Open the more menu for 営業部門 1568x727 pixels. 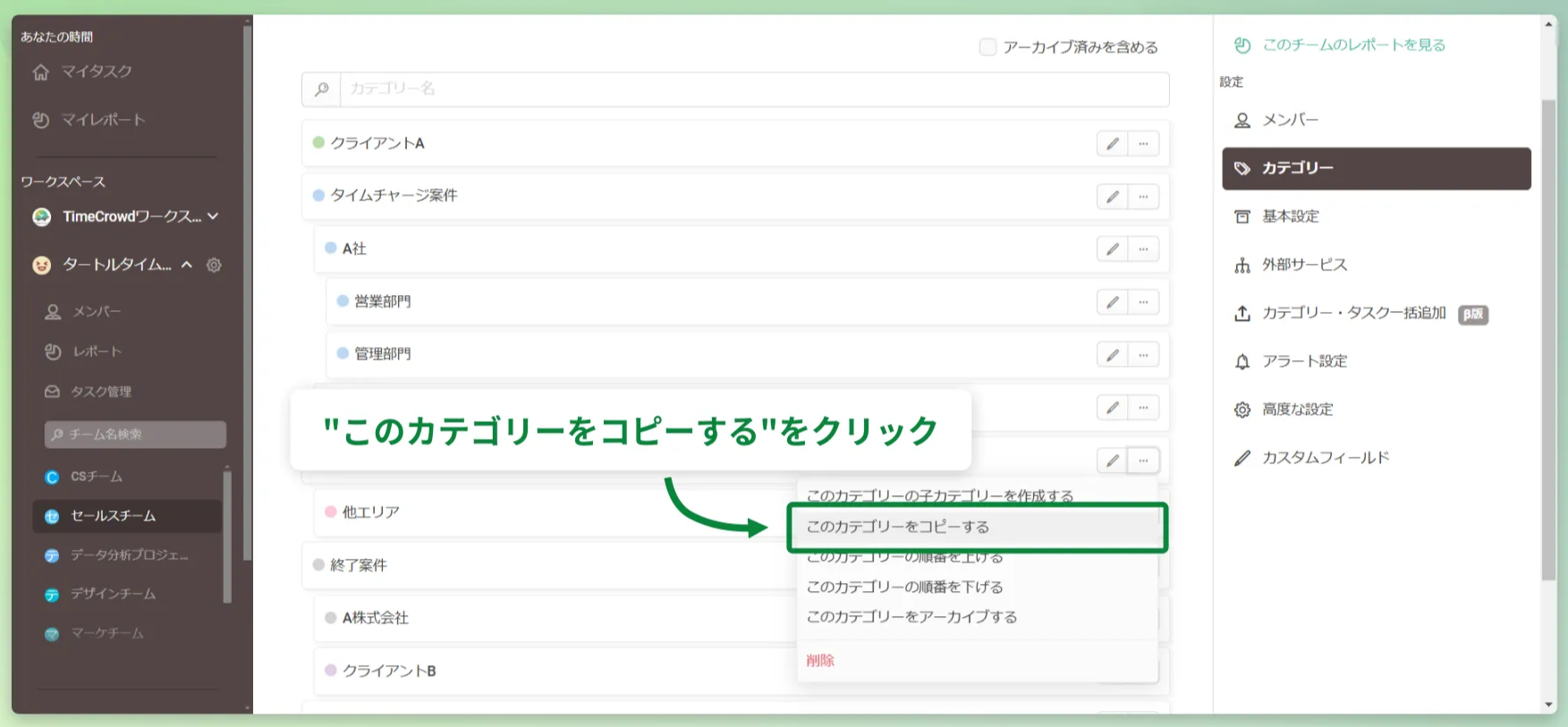[1143, 302]
